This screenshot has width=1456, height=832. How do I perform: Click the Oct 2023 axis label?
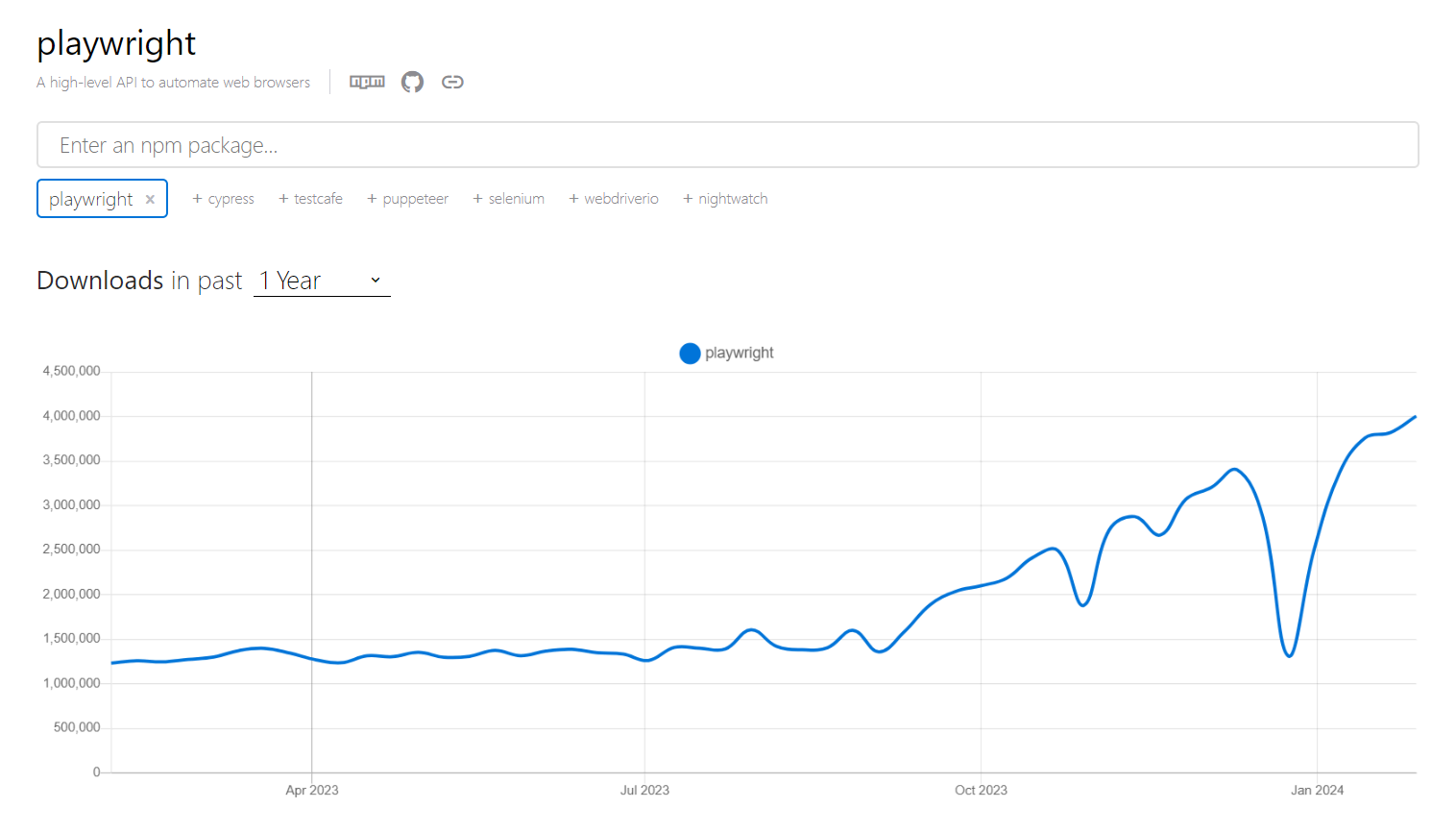[x=981, y=790]
